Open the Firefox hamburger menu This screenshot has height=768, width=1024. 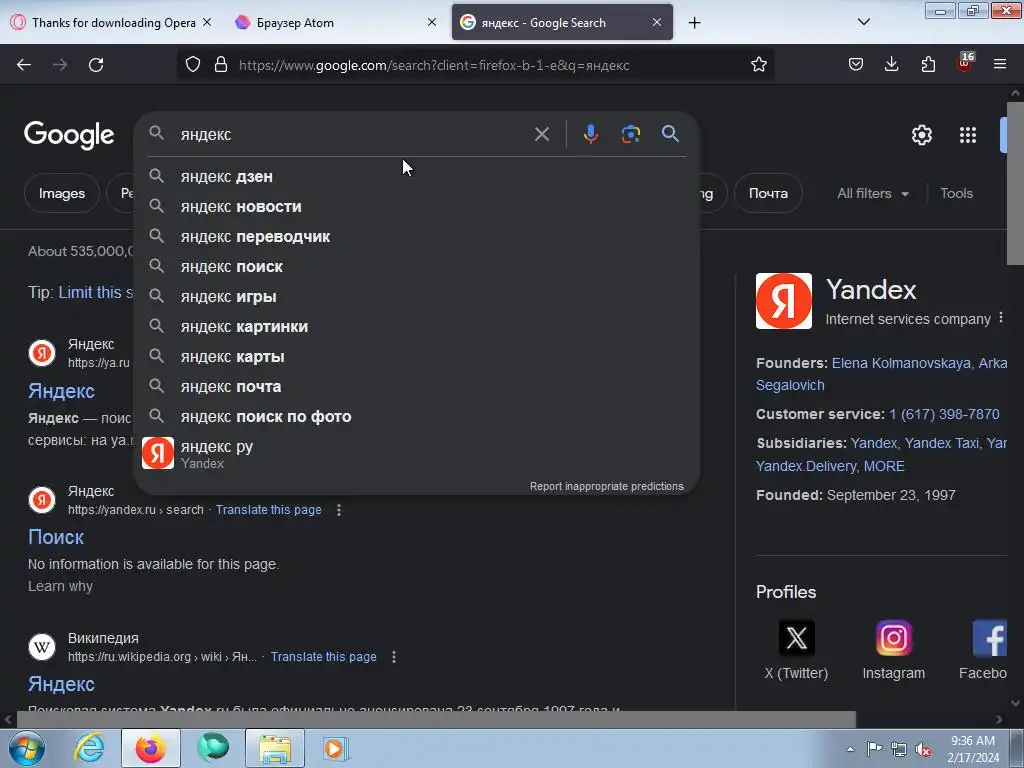(x=999, y=65)
